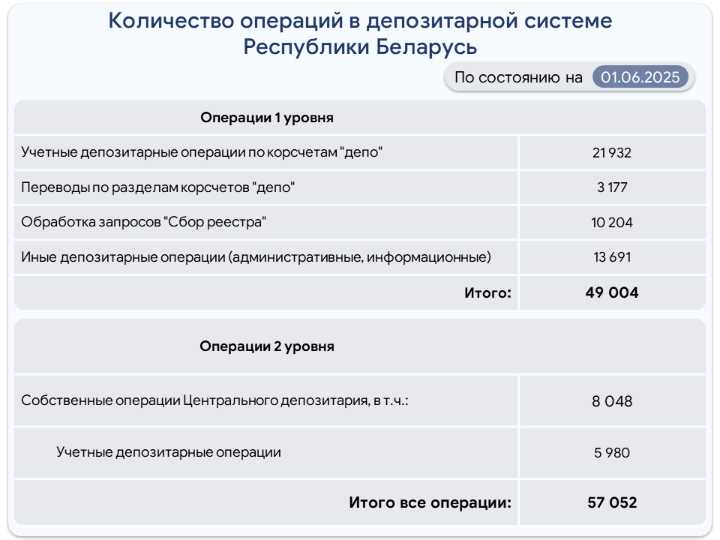Click the value 13 691
720x540 pixels.
point(612,257)
